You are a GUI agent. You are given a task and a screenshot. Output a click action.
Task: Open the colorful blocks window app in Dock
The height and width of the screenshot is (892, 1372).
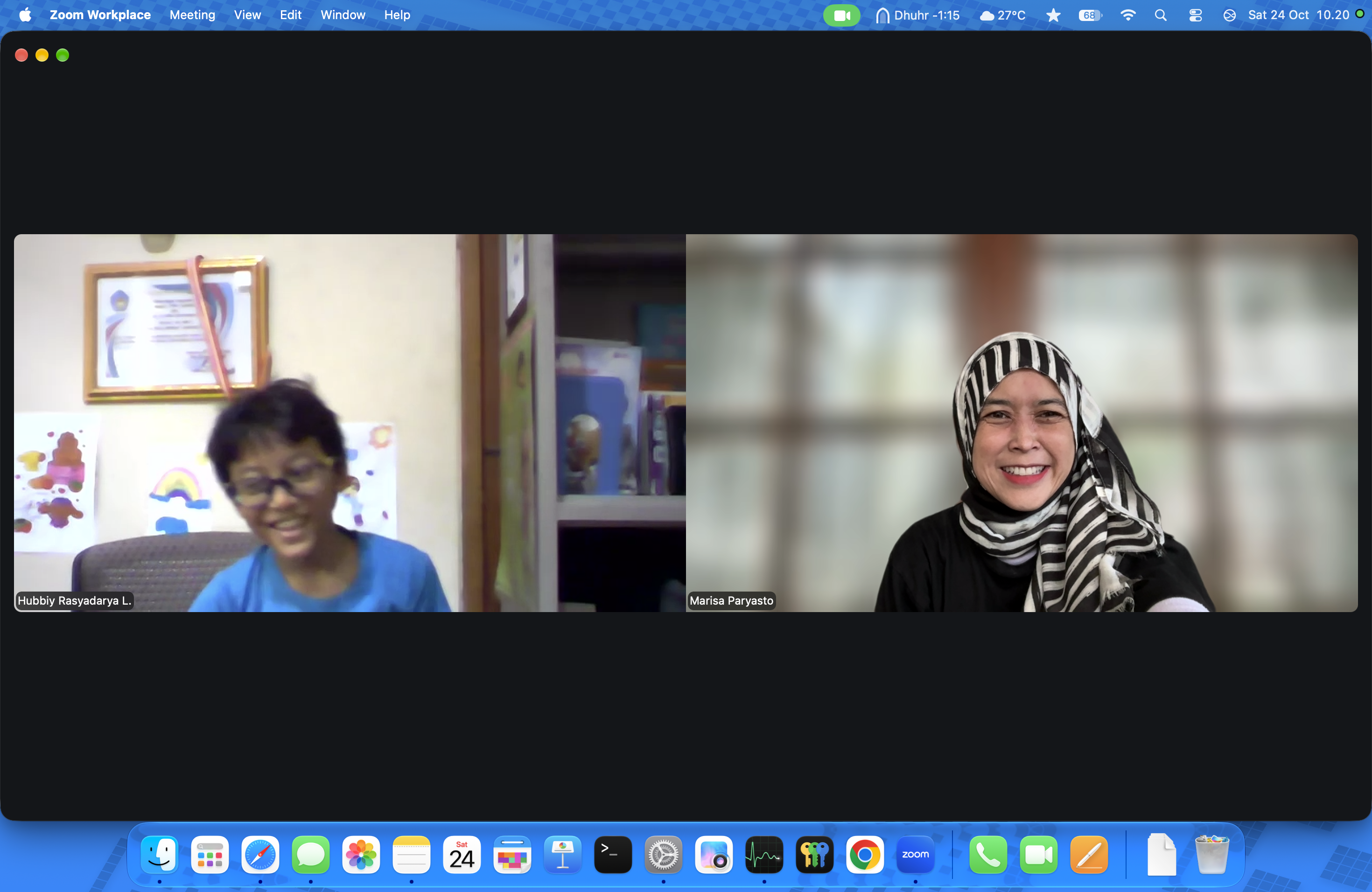point(512,855)
